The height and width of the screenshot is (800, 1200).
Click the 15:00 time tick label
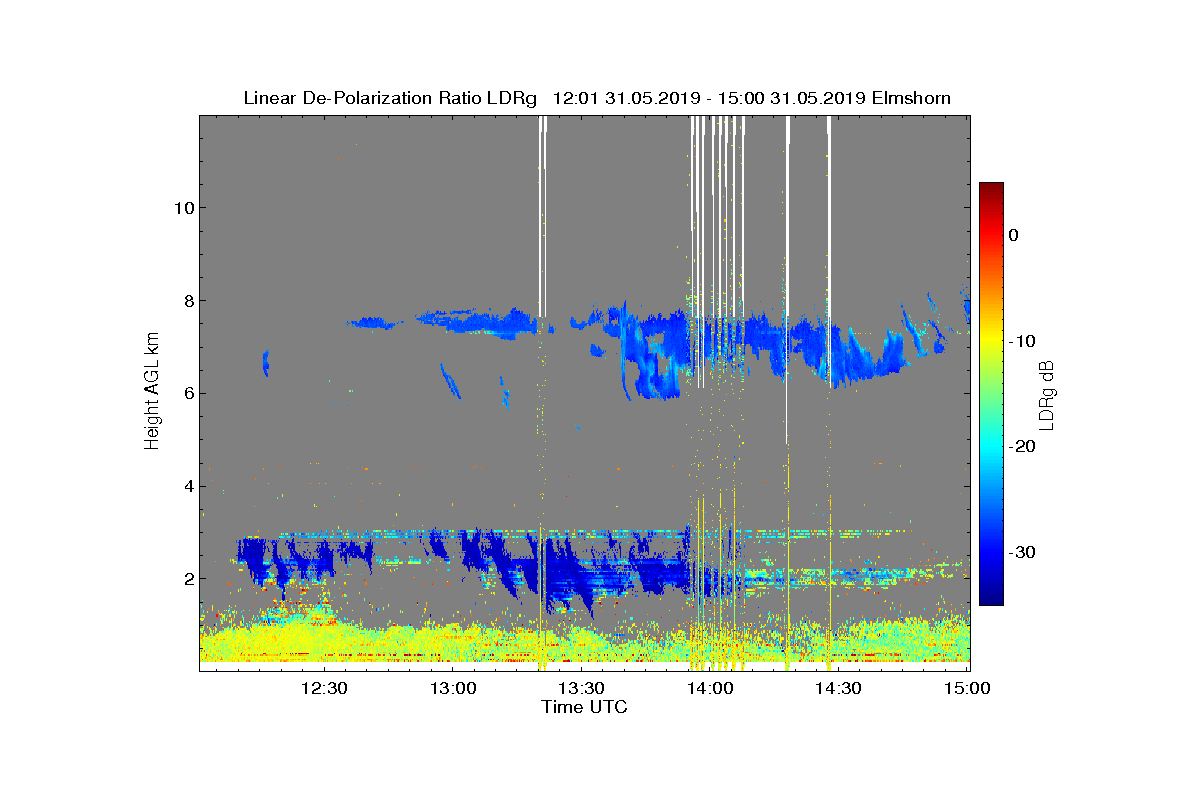click(966, 688)
